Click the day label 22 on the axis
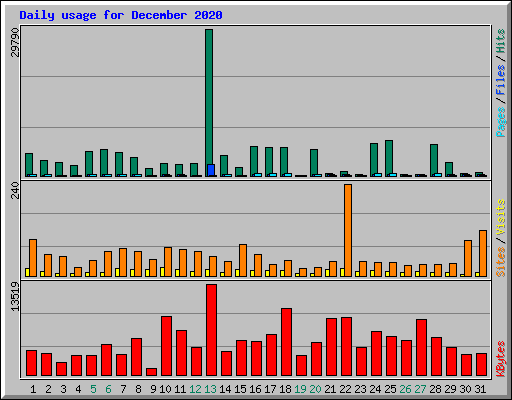Screen dimensions: 512x400 (x=345, y=389)
